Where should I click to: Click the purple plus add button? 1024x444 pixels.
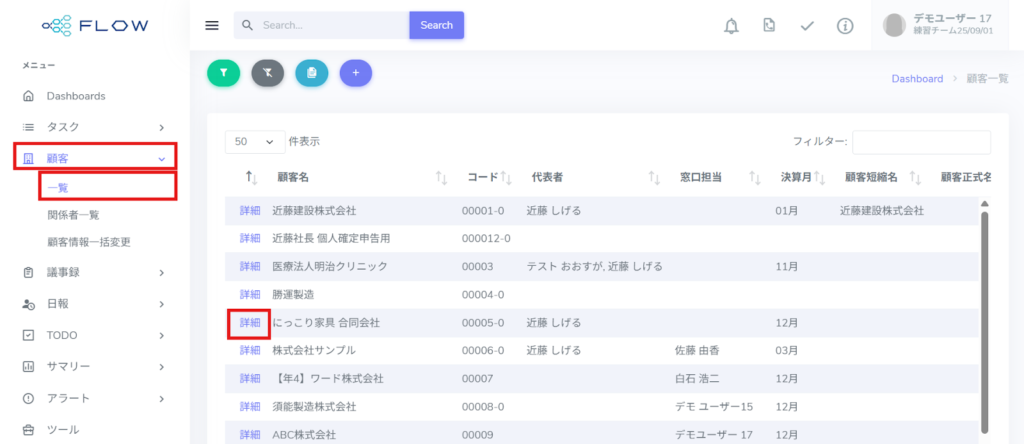[x=356, y=73]
